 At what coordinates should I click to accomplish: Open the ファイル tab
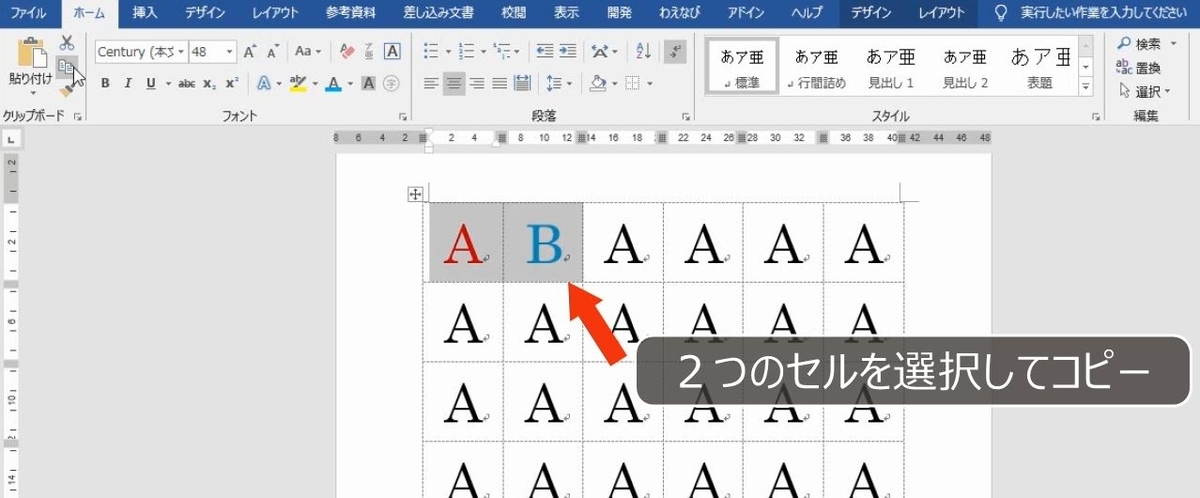click(30, 13)
